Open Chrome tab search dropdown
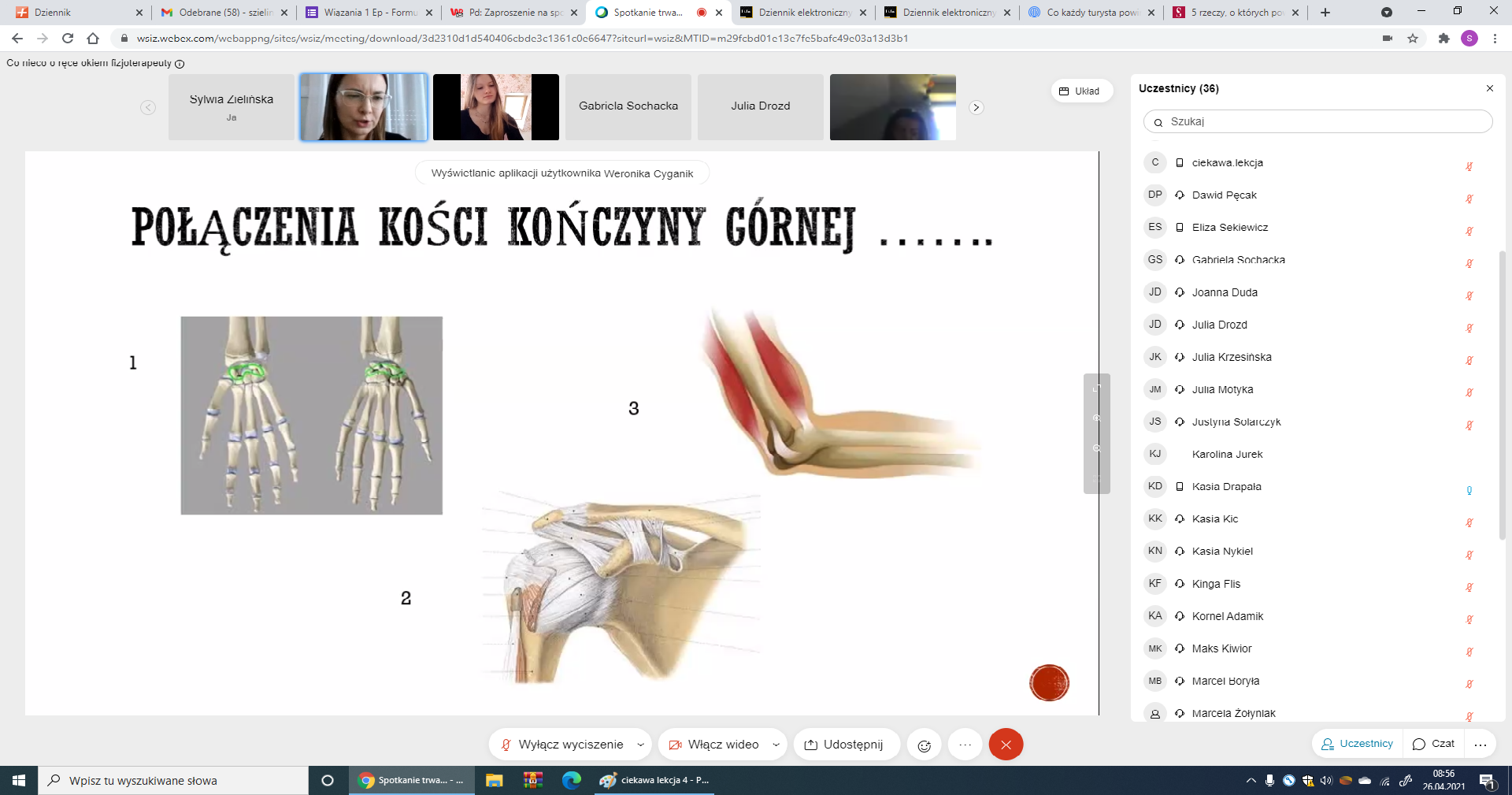Image resolution: width=1512 pixels, height=795 pixels. [1386, 12]
